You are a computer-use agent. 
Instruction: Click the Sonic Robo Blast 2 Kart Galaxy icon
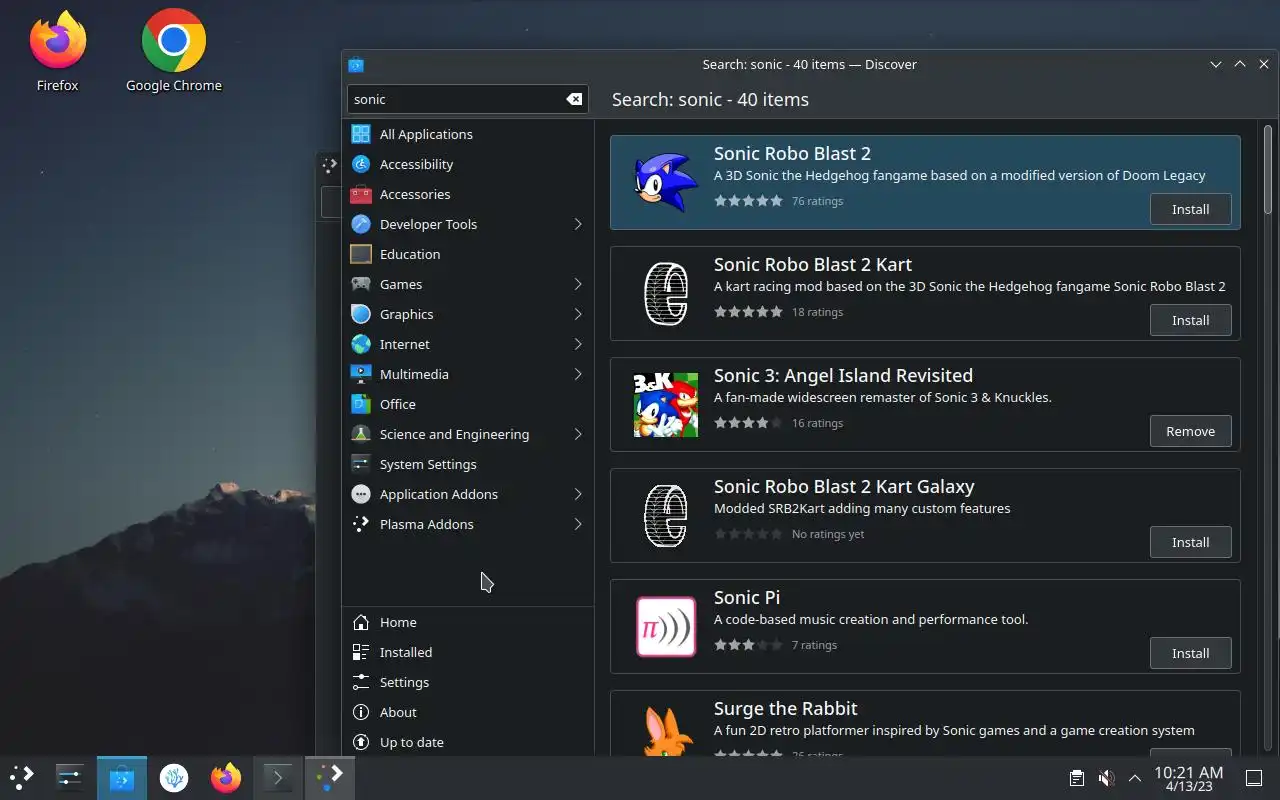point(666,515)
